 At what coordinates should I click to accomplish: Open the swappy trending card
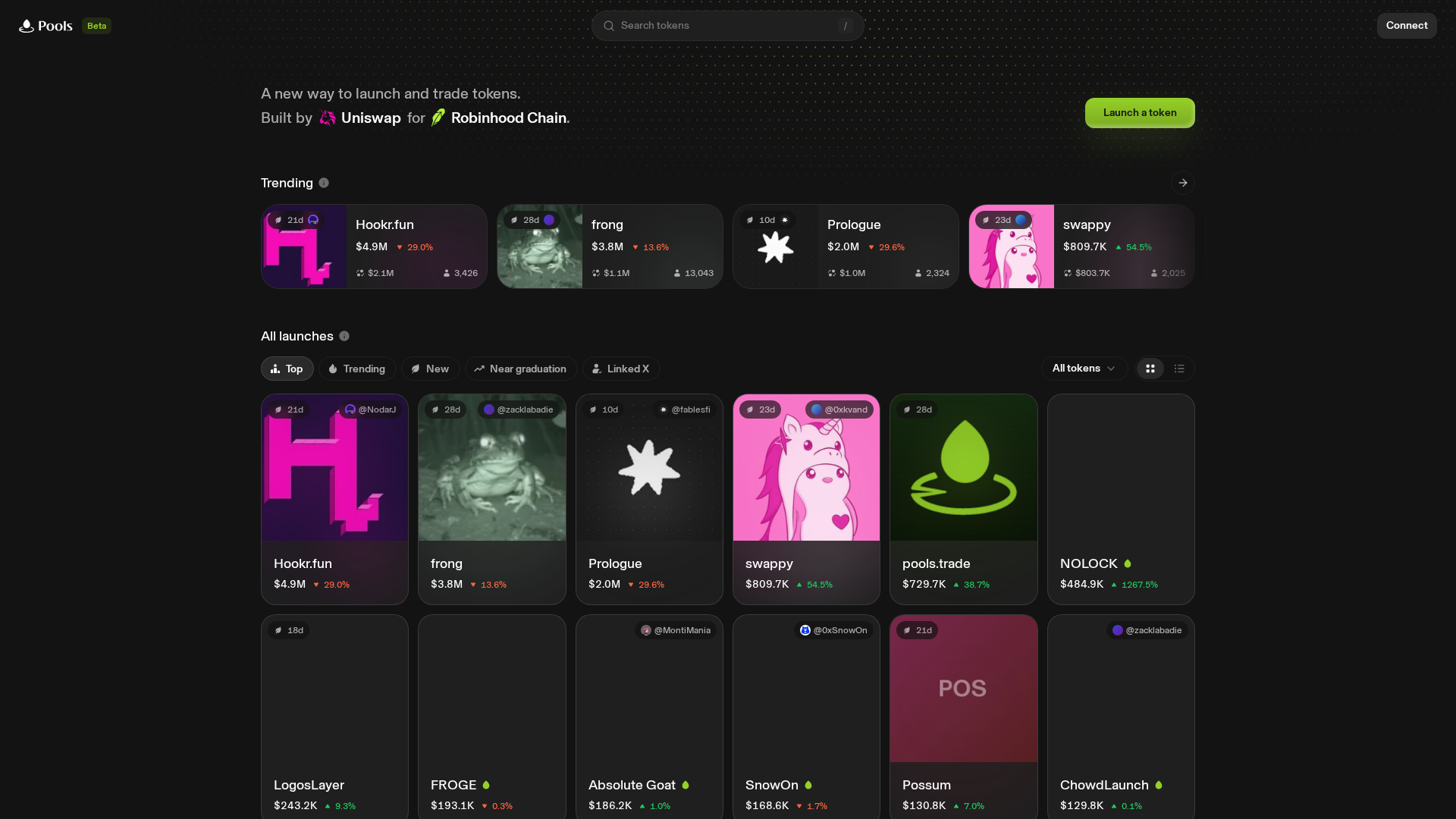1081,246
